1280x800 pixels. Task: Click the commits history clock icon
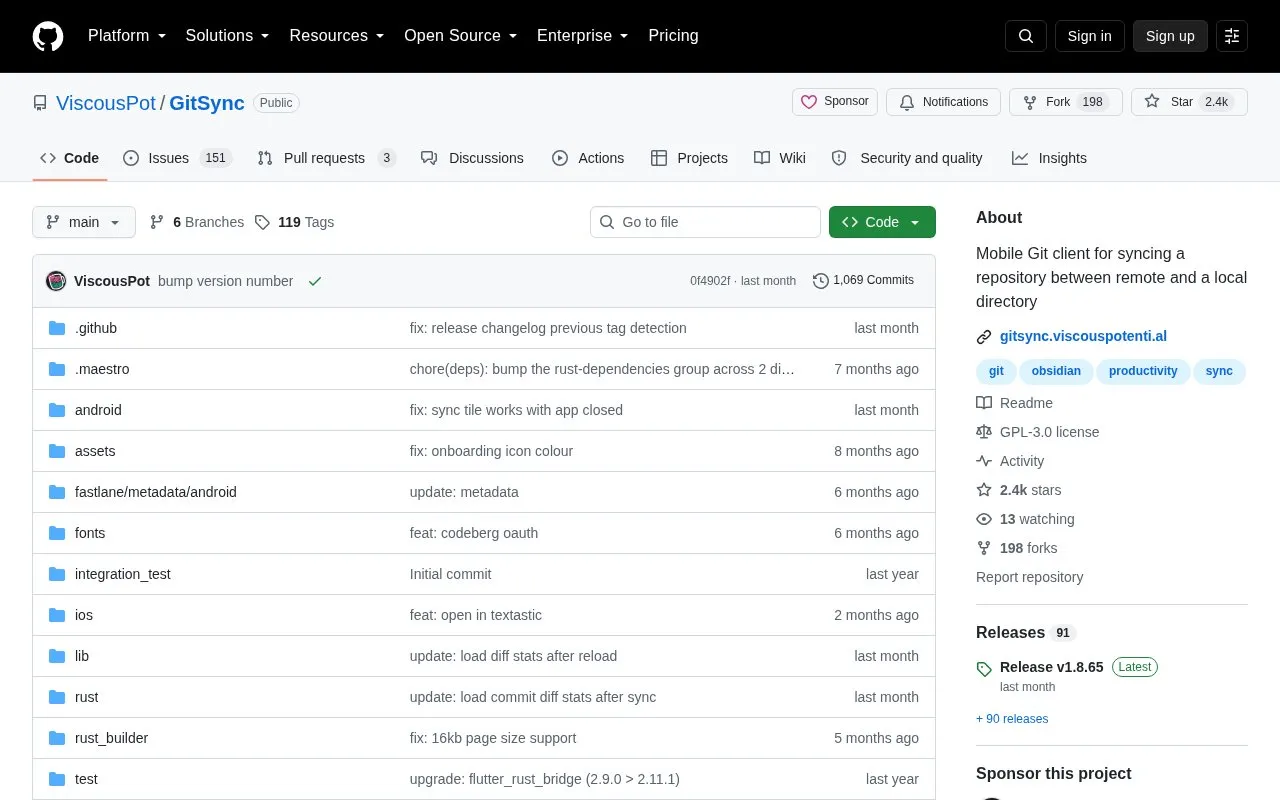[821, 281]
